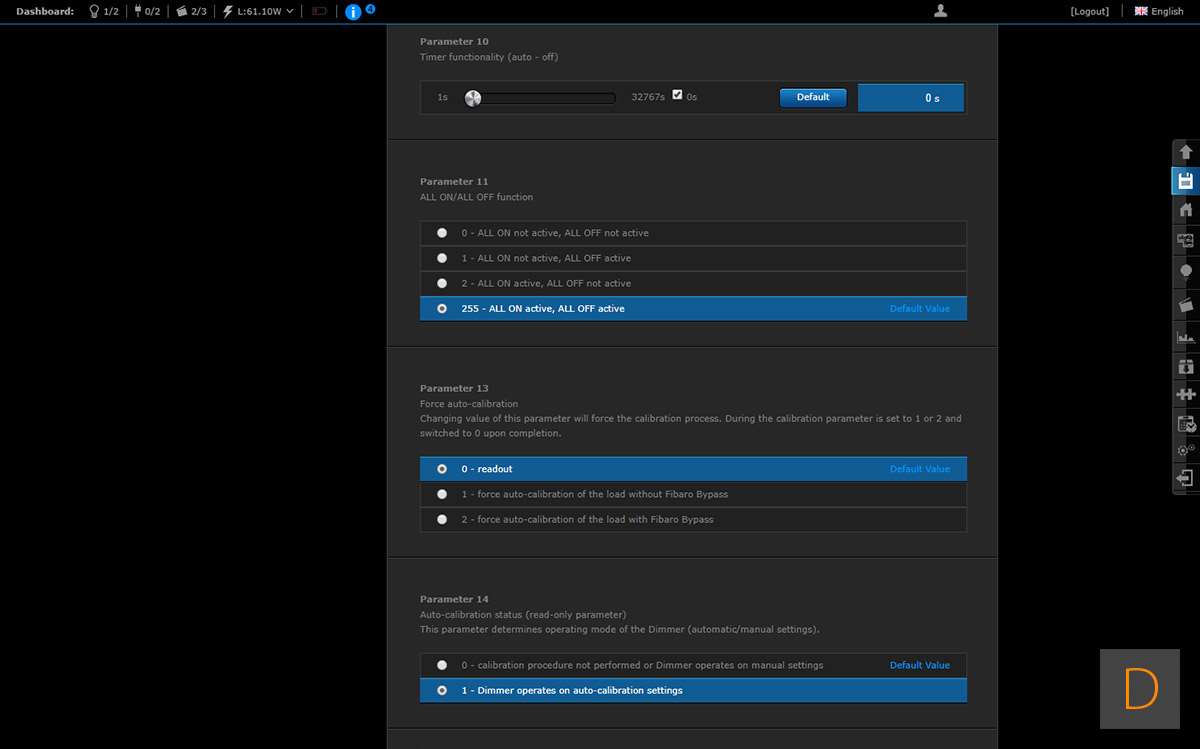The width and height of the screenshot is (1200, 749).
Task: Open the scenes clapperboard icon in sidebar
Action: coord(1185,305)
